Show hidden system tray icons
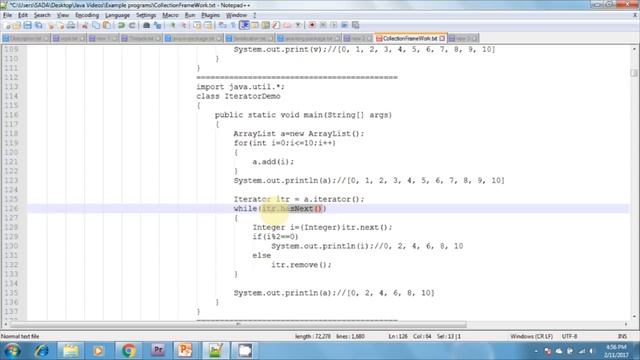This screenshot has width=640, height=360. (536, 351)
